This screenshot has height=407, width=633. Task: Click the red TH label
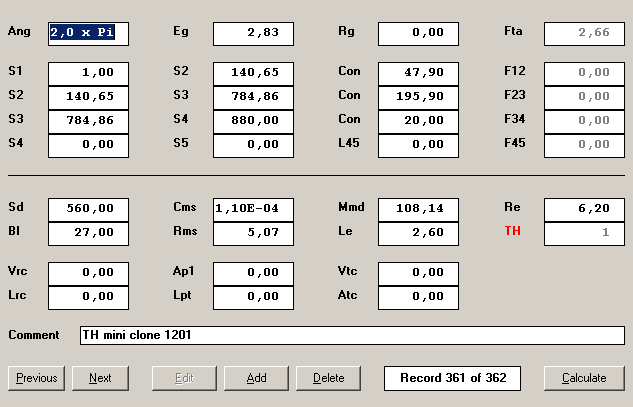(512, 231)
